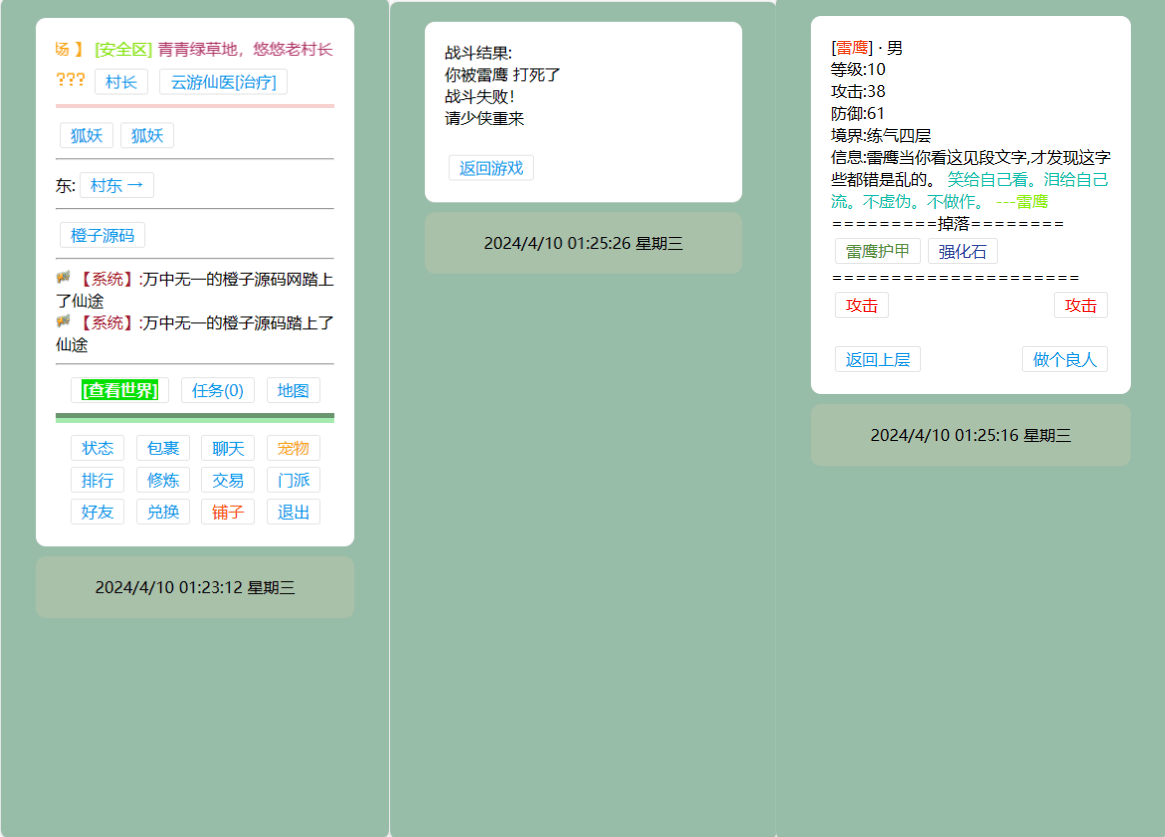Open the 门派 sect page

click(293, 480)
